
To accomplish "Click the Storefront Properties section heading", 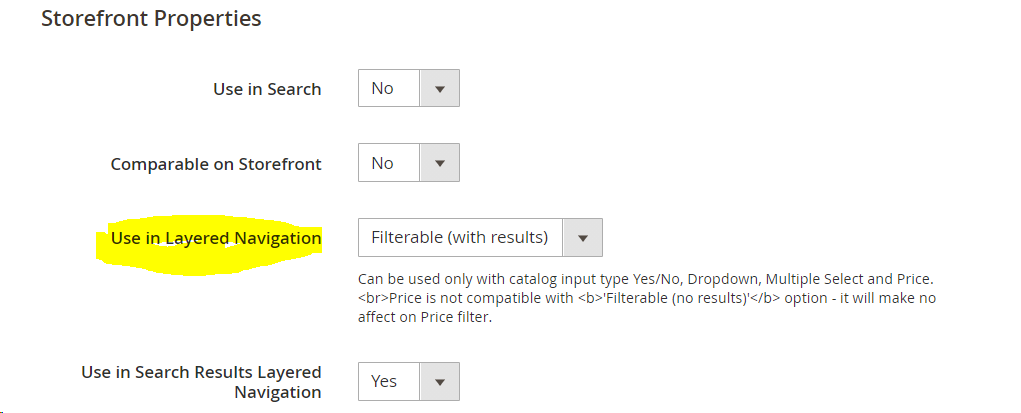I will [151, 19].
